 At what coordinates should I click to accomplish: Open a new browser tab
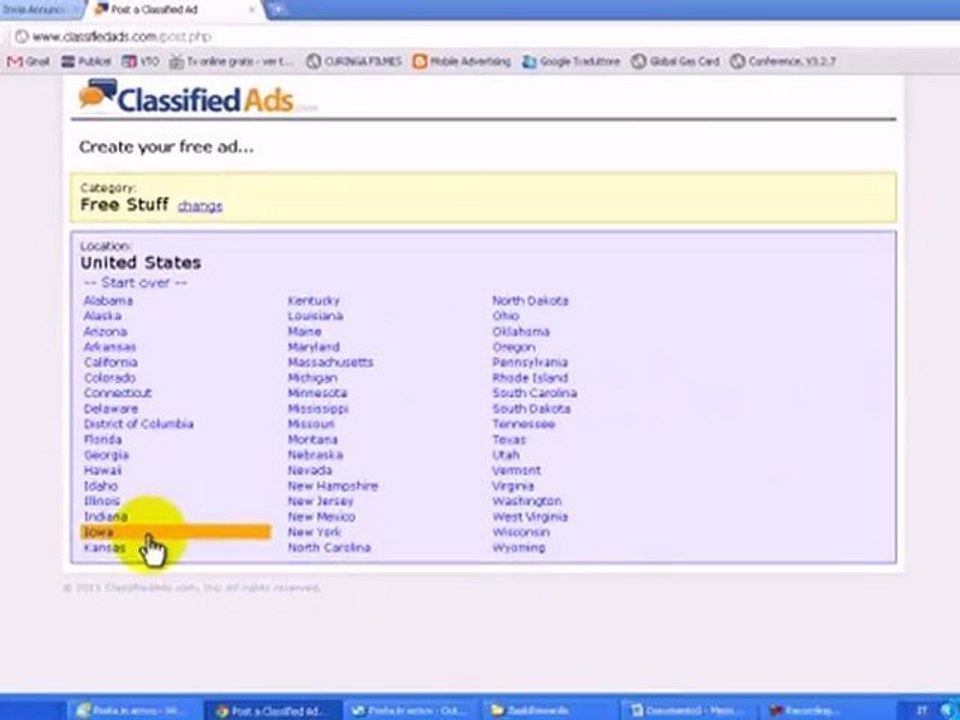pos(277,10)
